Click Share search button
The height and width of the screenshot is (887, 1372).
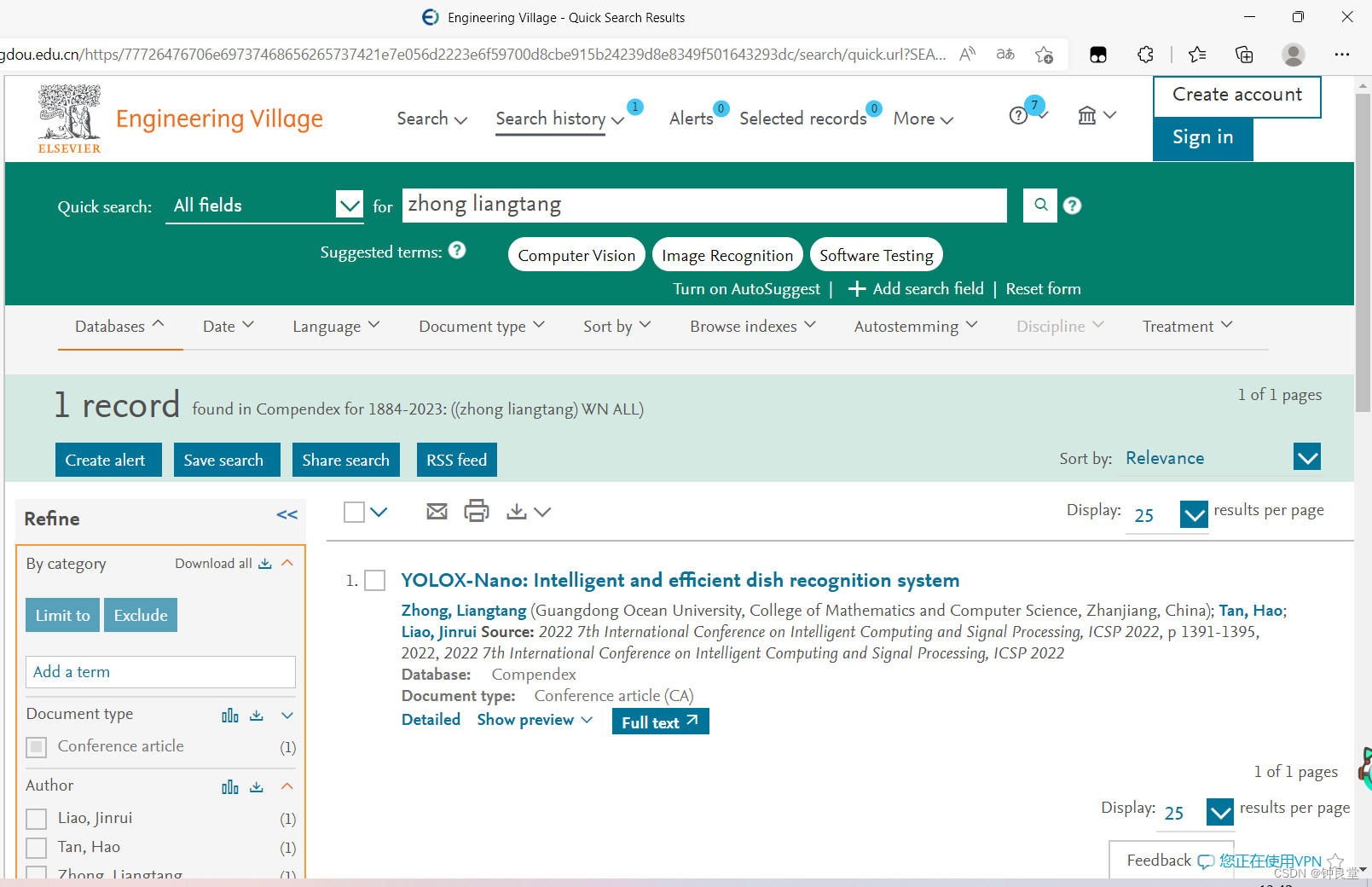pos(346,460)
